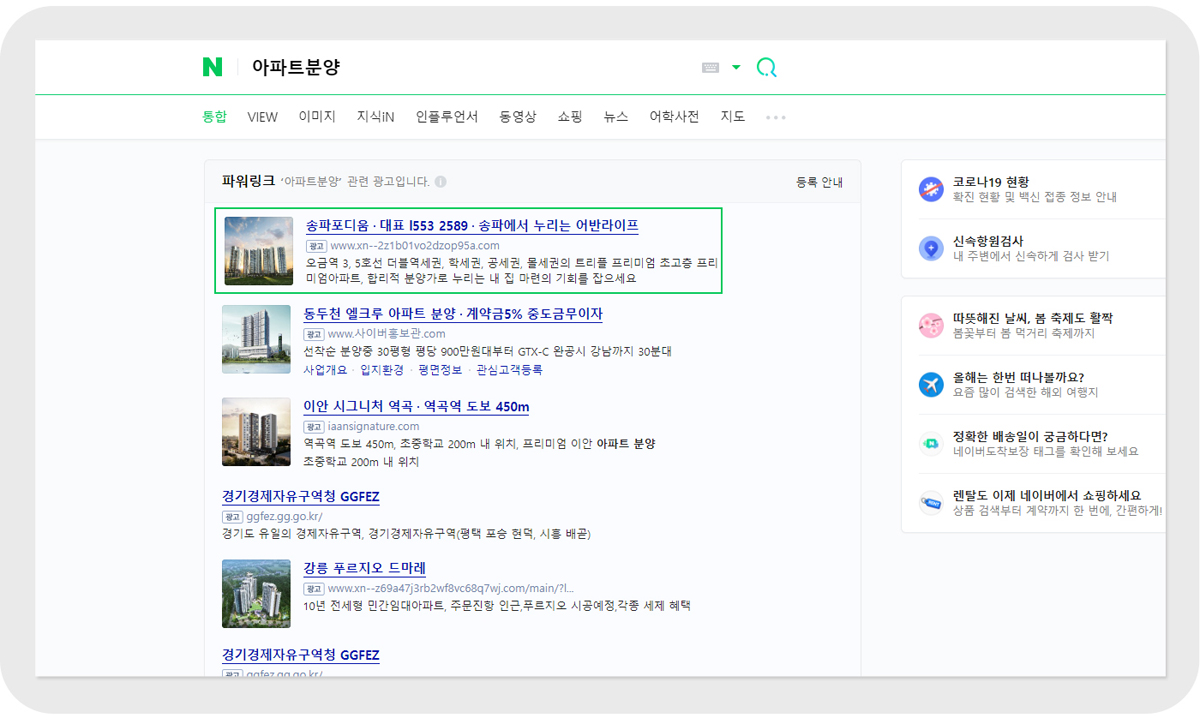Expand more search tabs with the ellipsis
1200x724 pixels.
(x=776, y=118)
